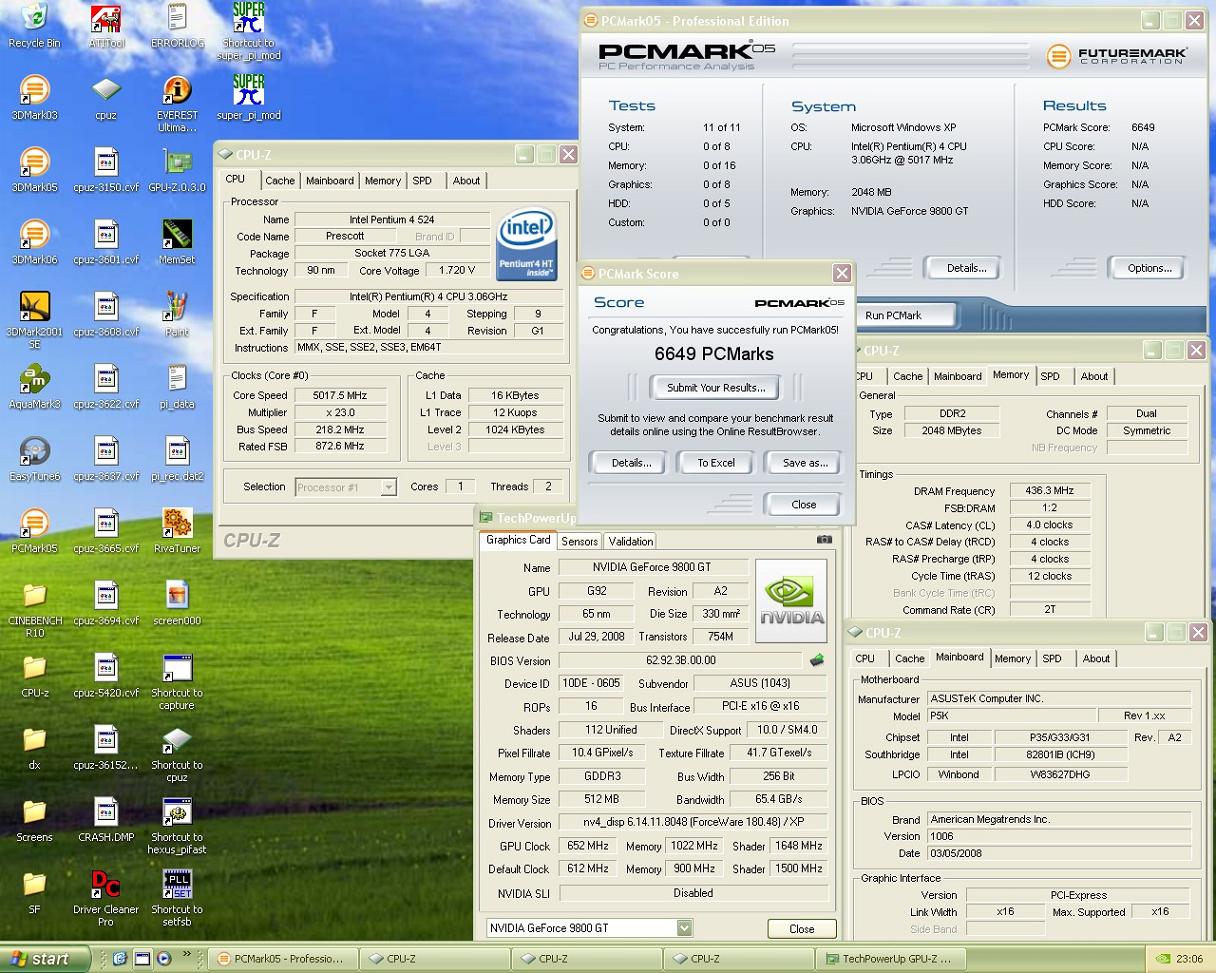This screenshot has height=973, width=1216.
Task: Click the GPU-Z screenshot camera icon
Action: [x=824, y=539]
